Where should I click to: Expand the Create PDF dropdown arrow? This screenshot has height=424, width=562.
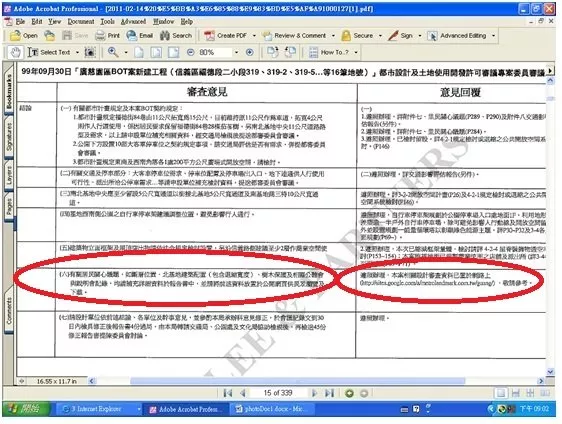[254, 35]
